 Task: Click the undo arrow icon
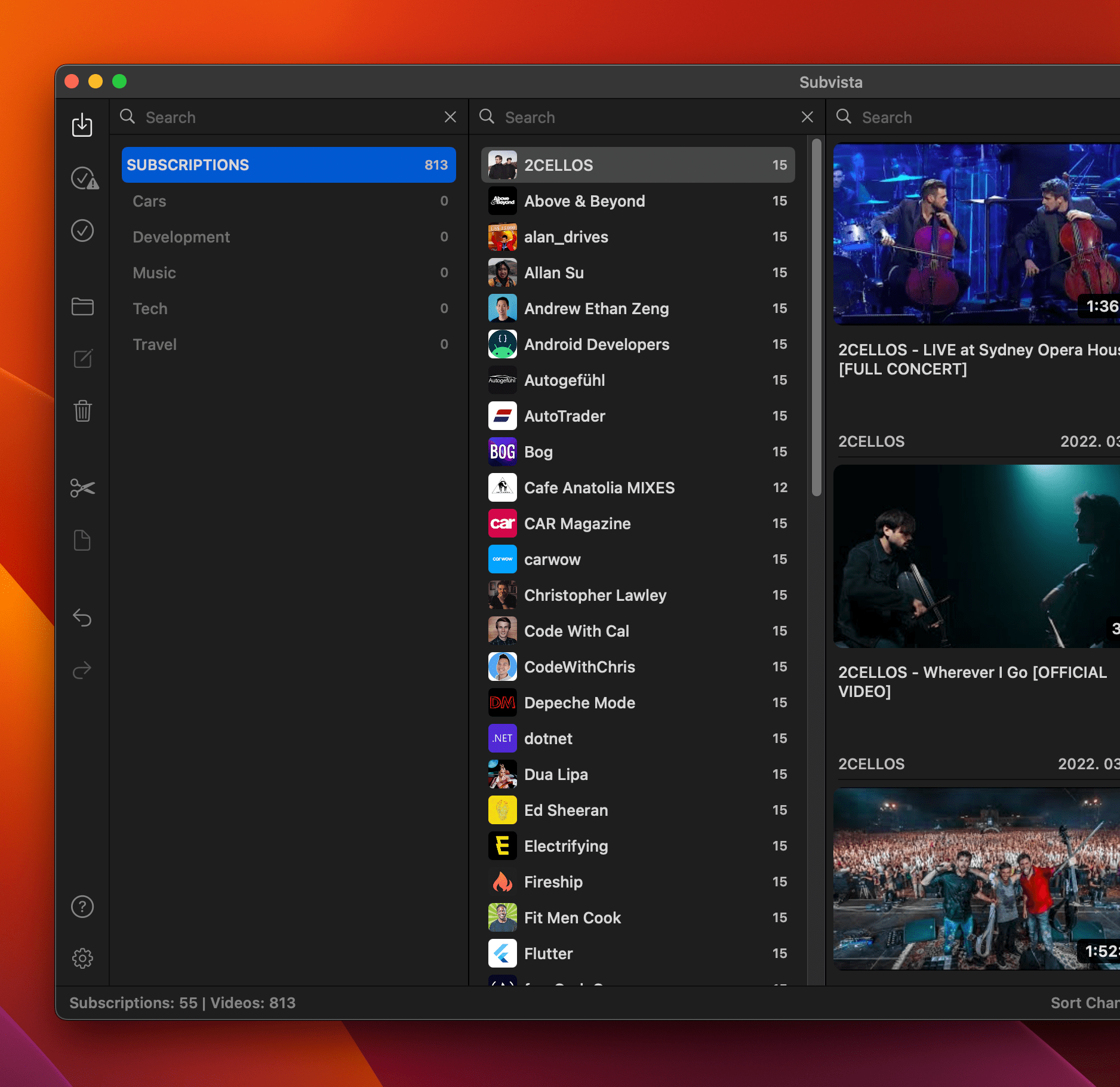(82, 618)
